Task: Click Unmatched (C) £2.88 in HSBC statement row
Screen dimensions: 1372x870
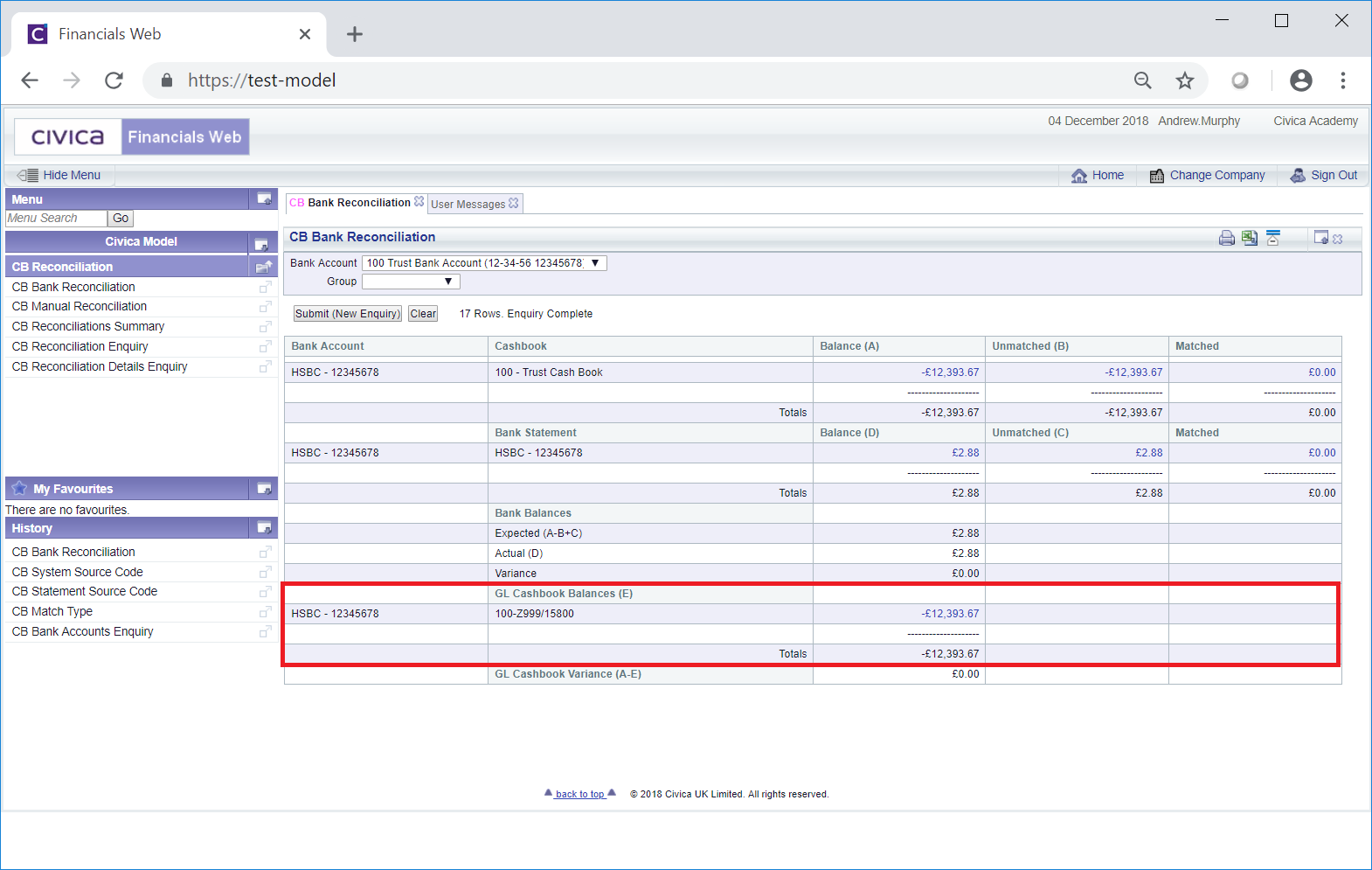Action: tap(1149, 453)
